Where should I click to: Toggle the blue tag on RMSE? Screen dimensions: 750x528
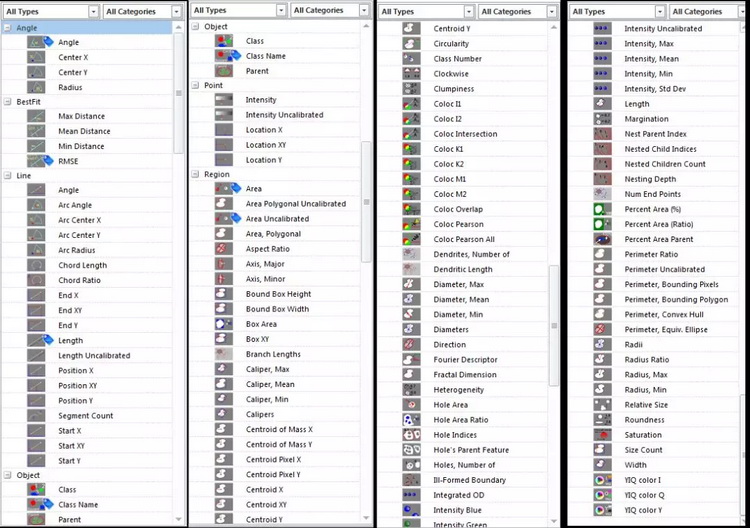click(48, 160)
